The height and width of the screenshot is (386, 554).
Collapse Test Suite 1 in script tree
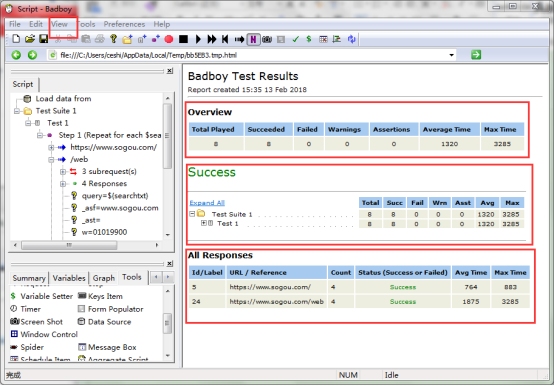click(16, 111)
